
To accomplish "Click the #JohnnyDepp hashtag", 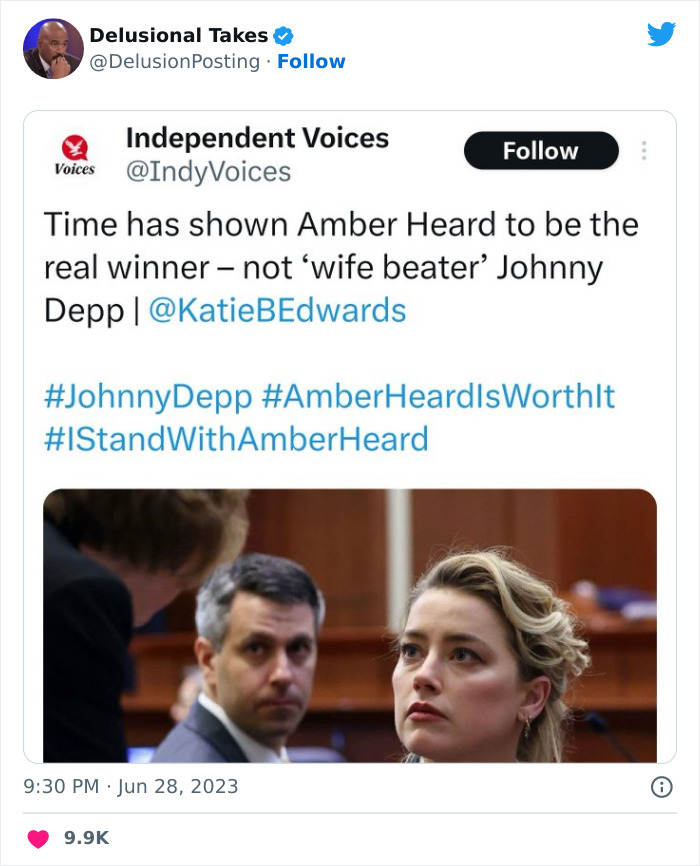I will coord(148,397).
